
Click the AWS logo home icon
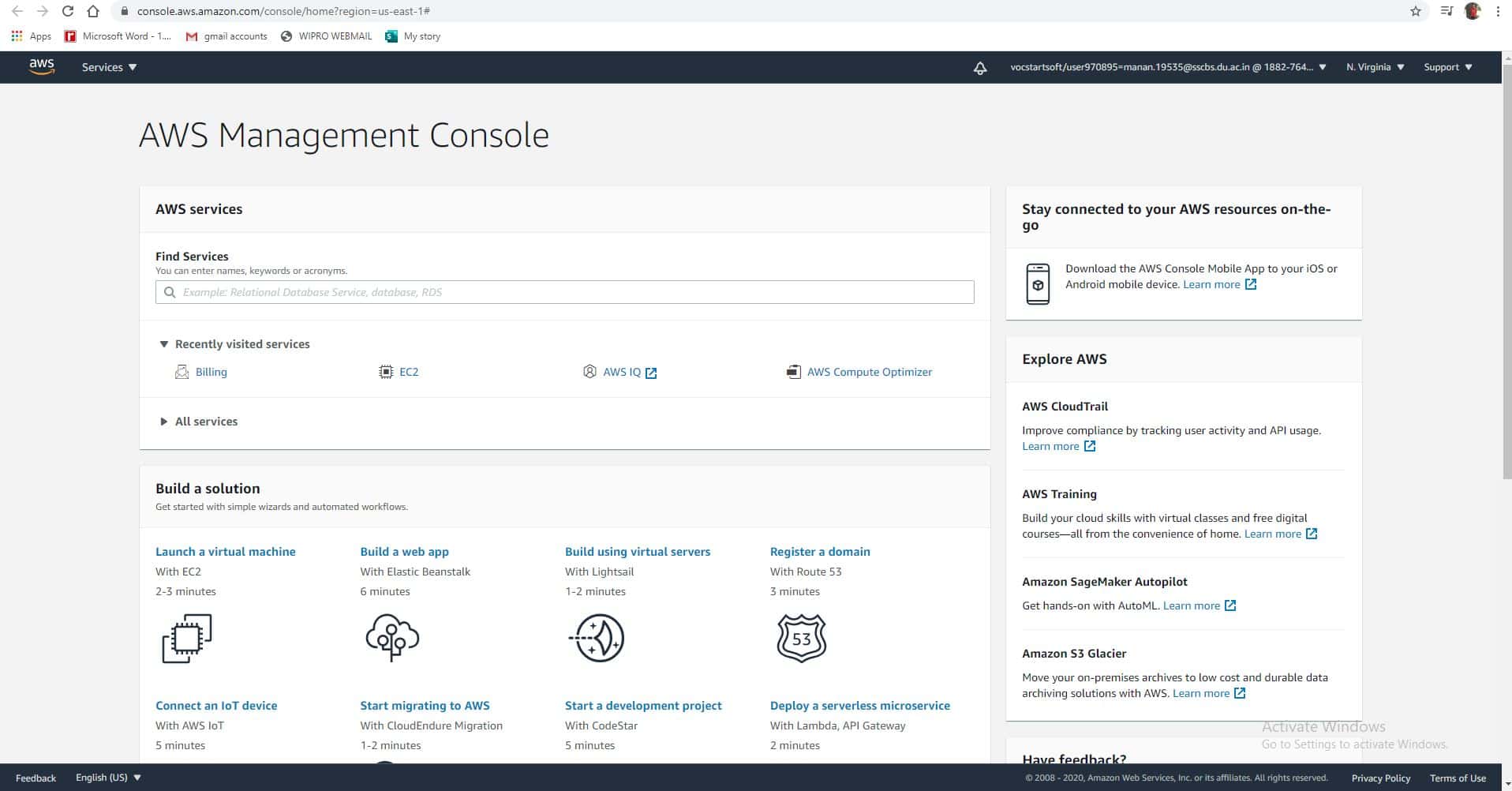(x=42, y=67)
